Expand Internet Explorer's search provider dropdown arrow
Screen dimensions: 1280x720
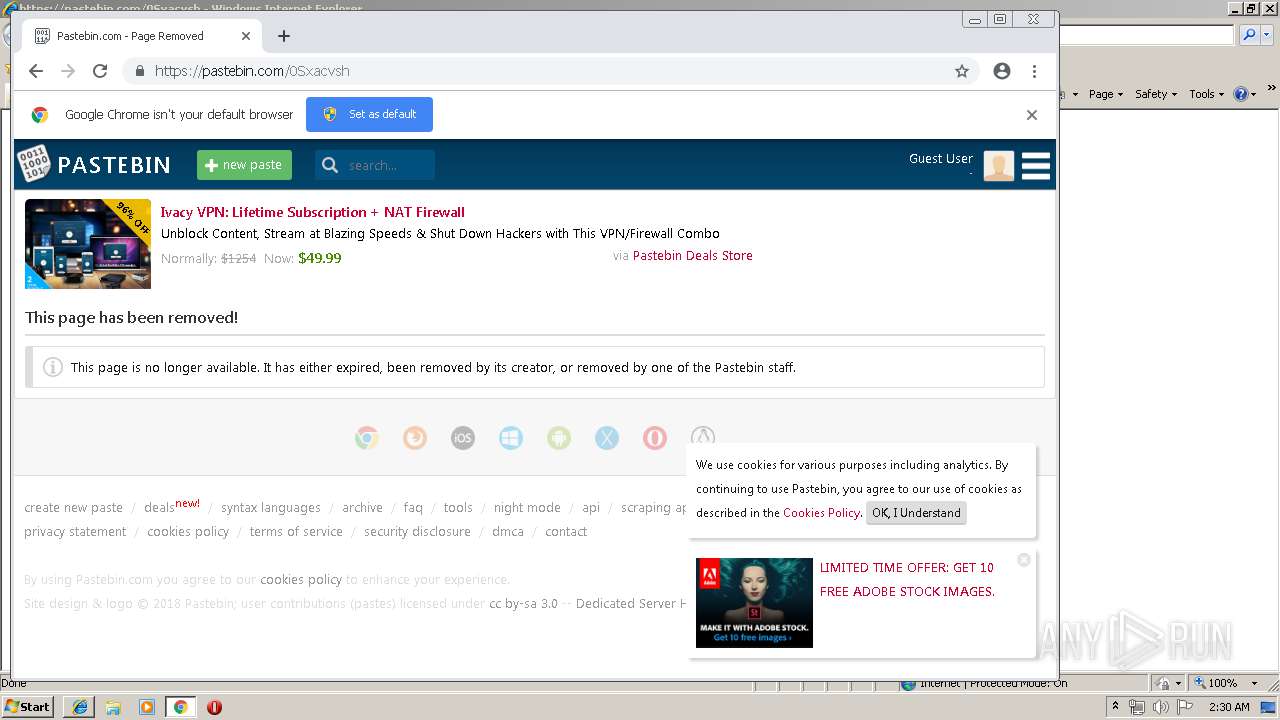(x=1265, y=35)
